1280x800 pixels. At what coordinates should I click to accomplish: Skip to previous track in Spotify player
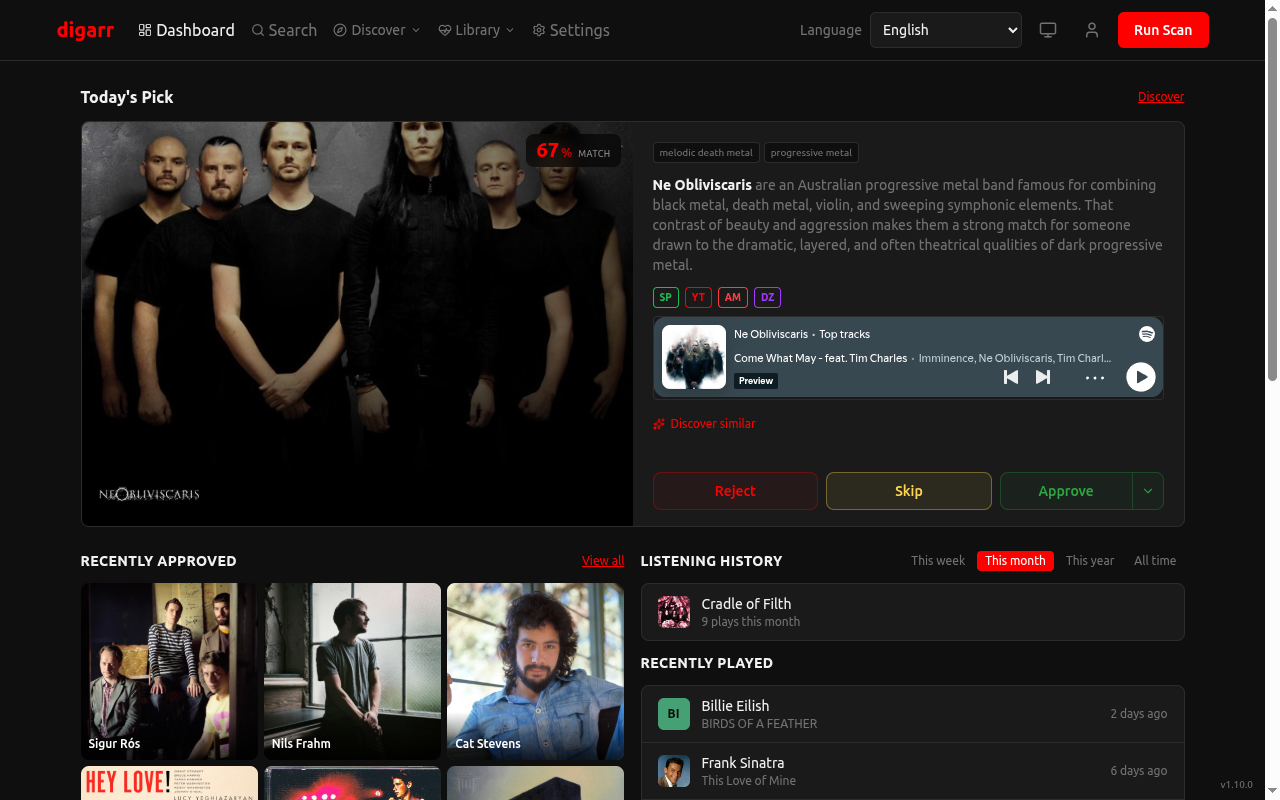point(1011,377)
